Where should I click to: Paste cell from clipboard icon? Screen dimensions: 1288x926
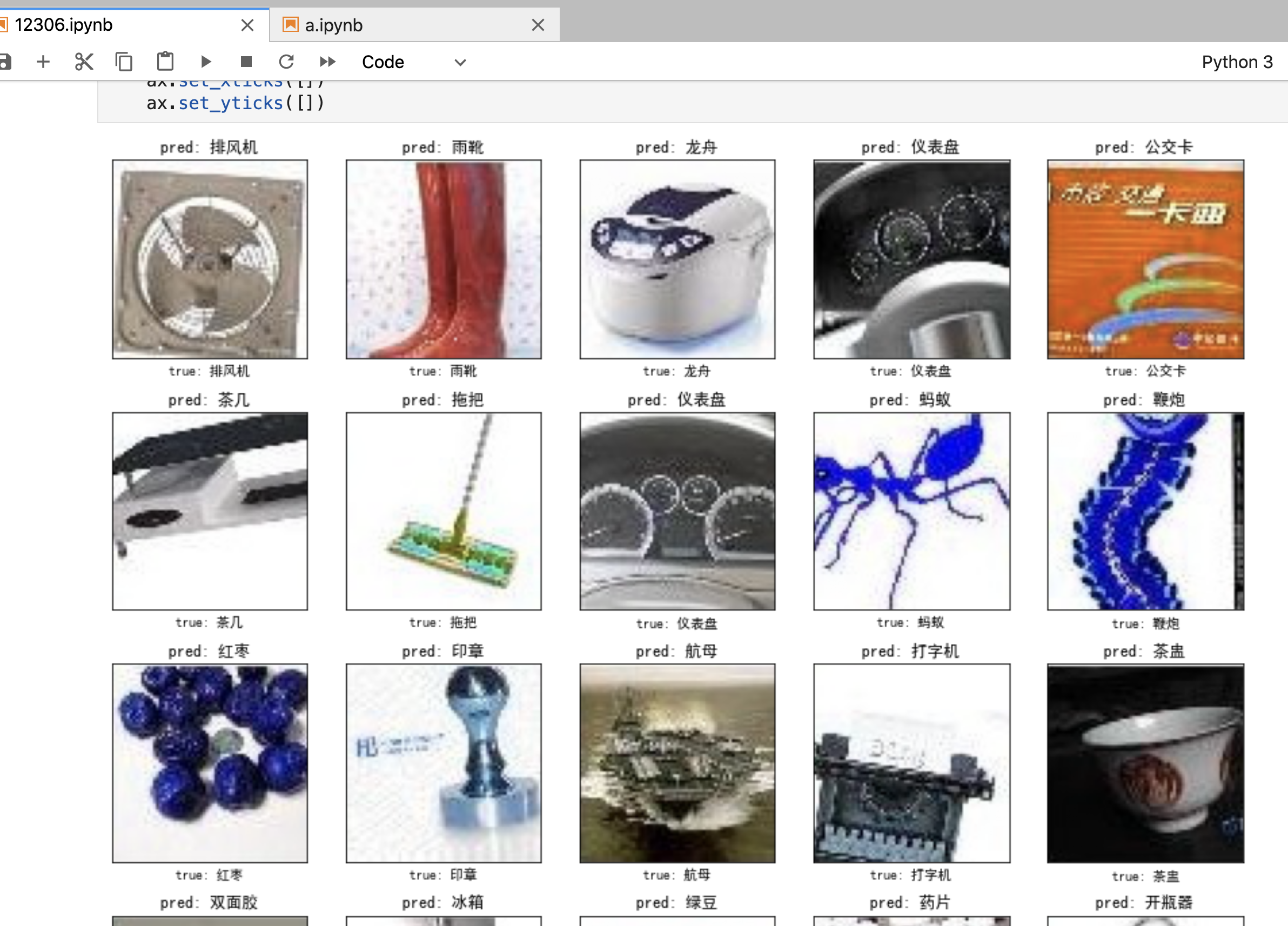tap(165, 61)
